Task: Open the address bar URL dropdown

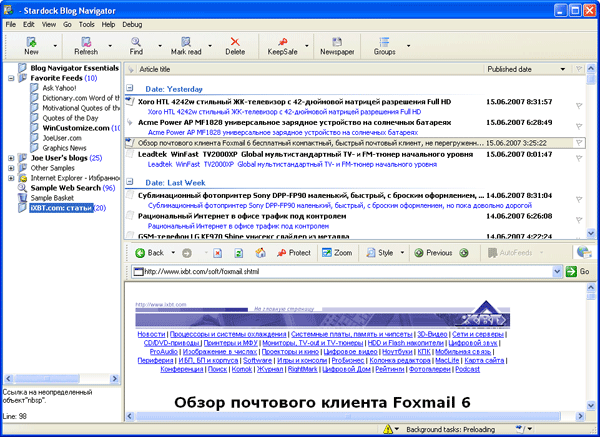Action: (x=557, y=271)
